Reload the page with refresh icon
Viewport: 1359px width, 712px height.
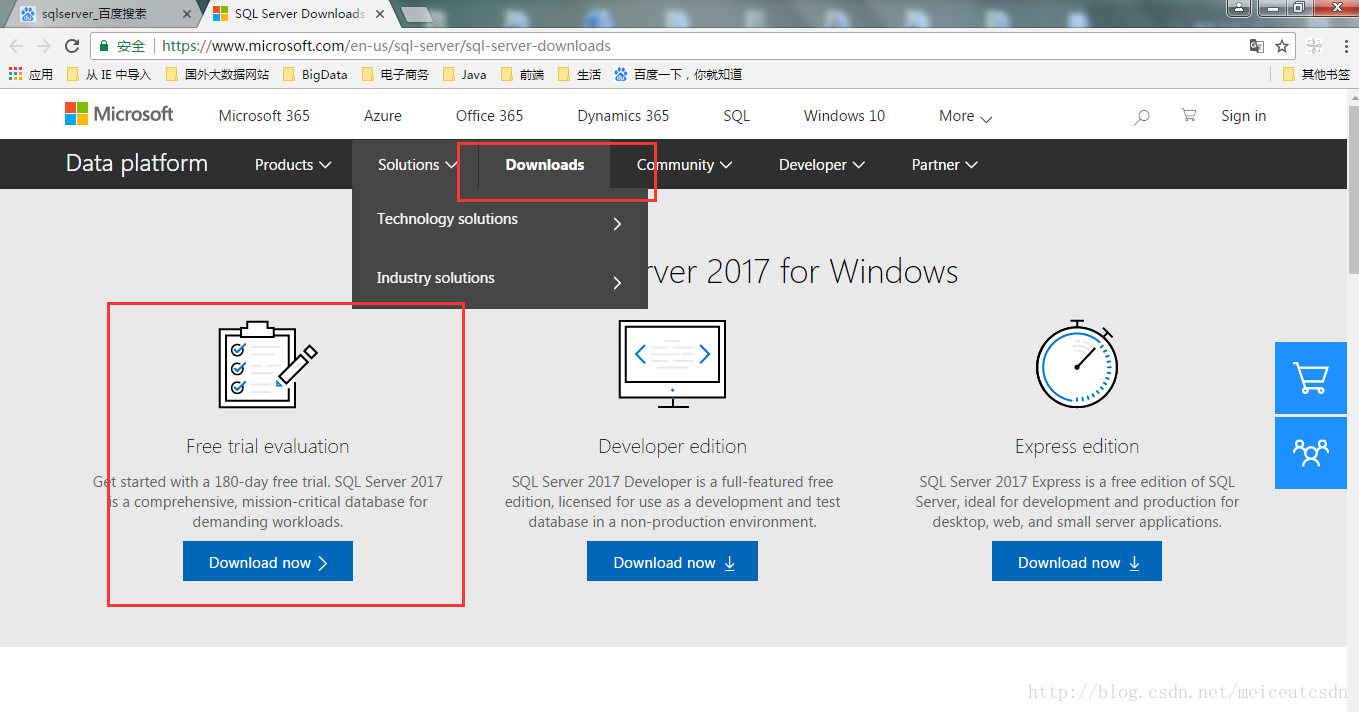click(72, 46)
